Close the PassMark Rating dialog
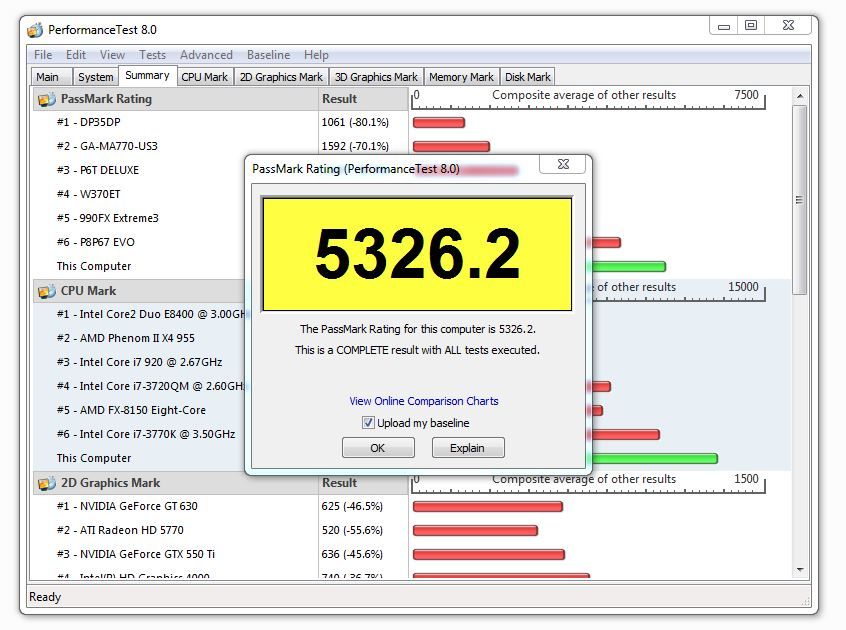Viewport: 846px width, 630px height. coord(563,164)
